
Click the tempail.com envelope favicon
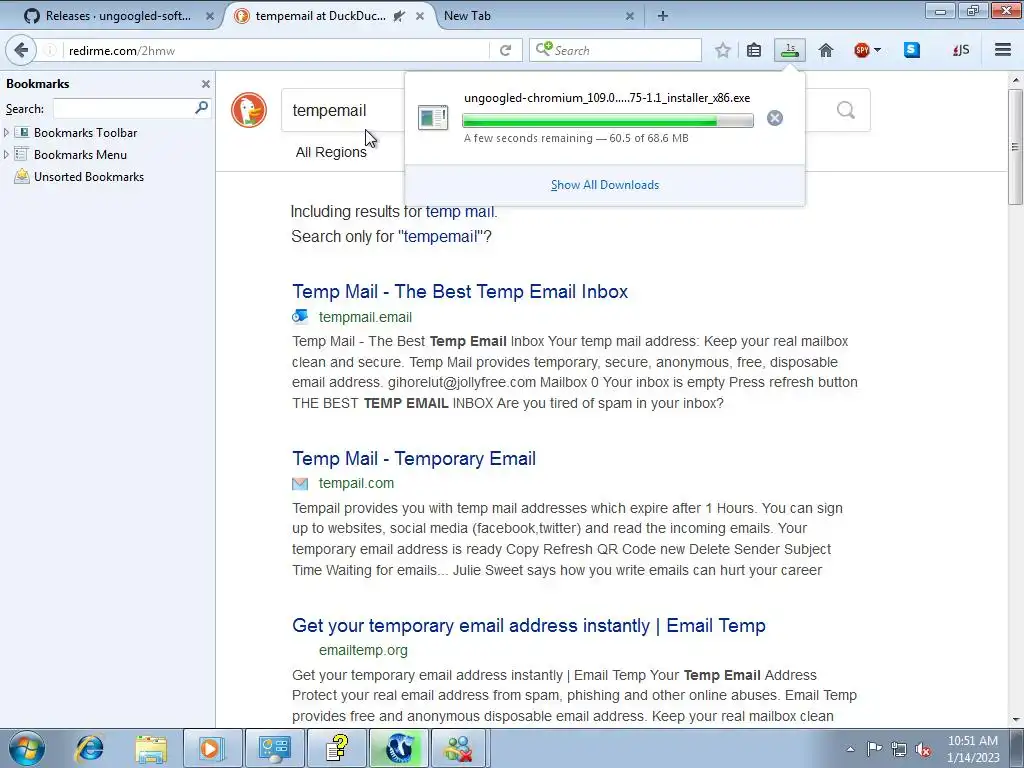300,484
